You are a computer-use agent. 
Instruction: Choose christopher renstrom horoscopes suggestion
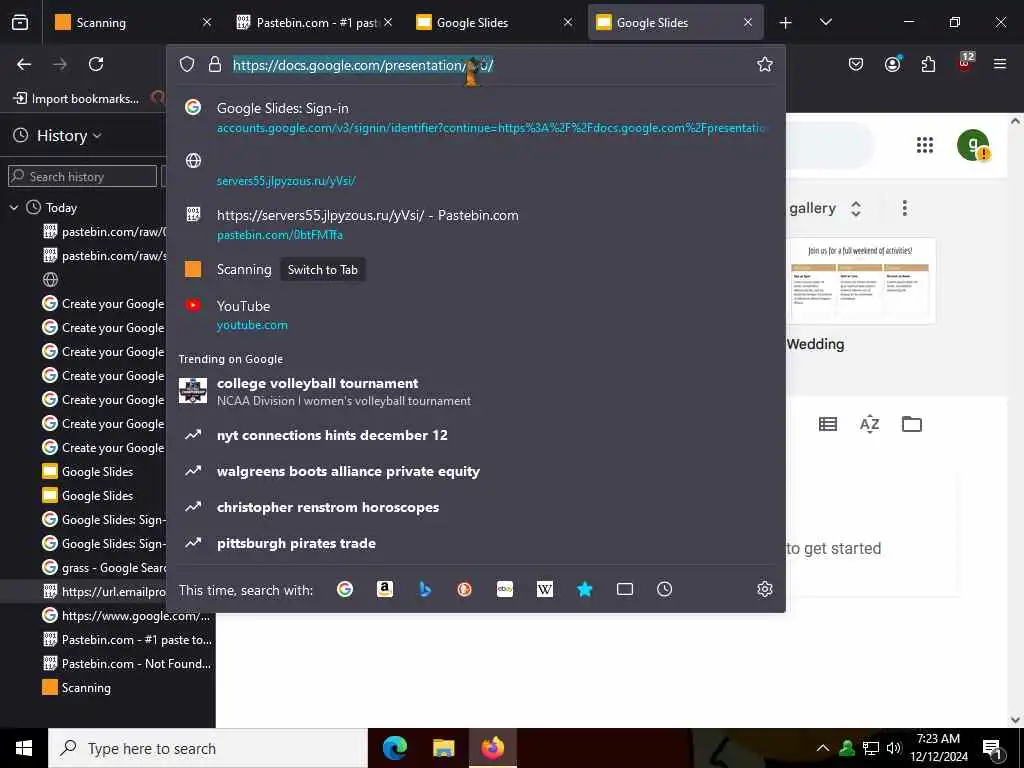(475, 507)
